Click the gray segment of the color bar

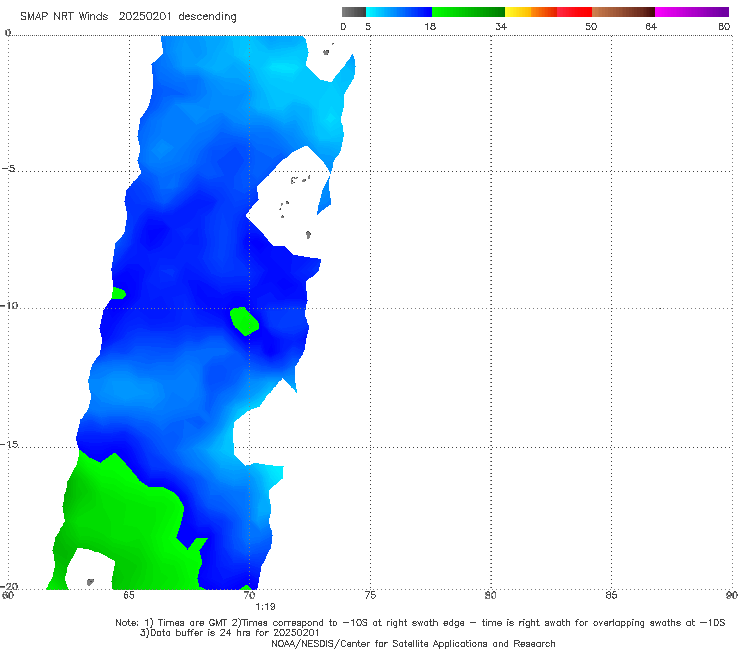point(354,12)
